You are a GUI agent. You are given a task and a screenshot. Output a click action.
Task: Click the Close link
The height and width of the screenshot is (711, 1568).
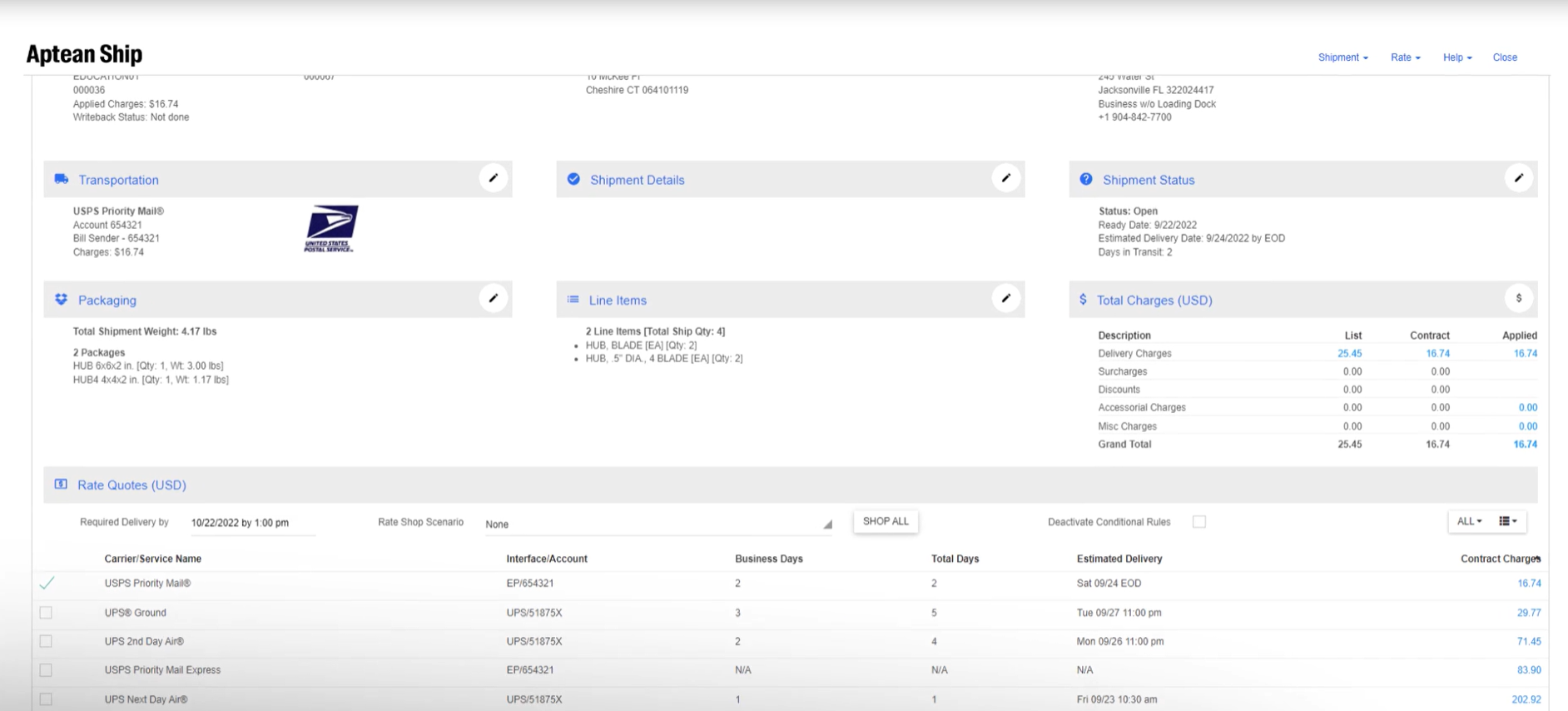(x=1505, y=57)
